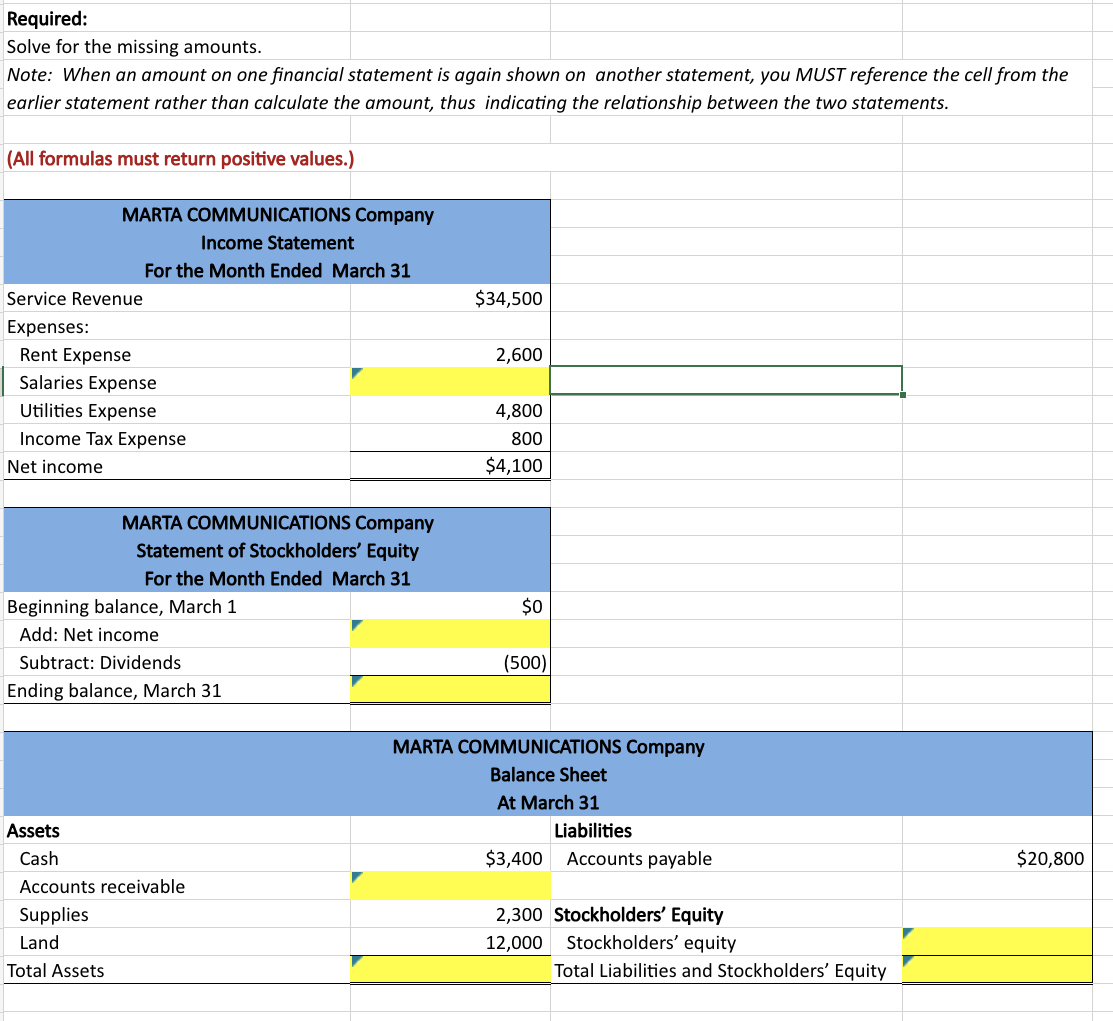The image size is (1113, 1021).
Task: Select the yellow Stockholders' equity amount cell
Action: pos(995,942)
